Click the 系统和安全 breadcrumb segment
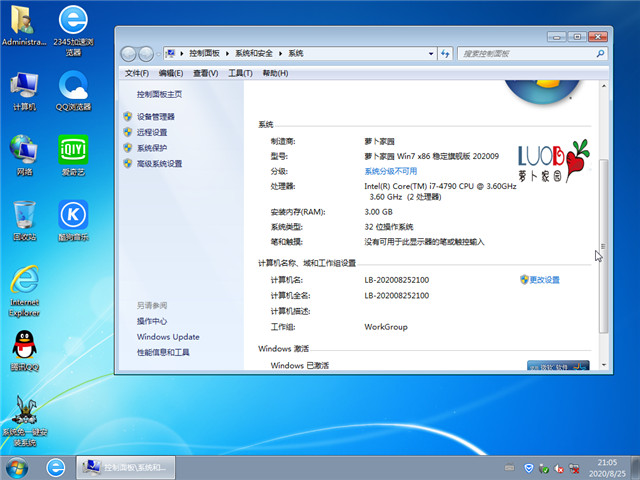640x480 pixels. coord(254,53)
